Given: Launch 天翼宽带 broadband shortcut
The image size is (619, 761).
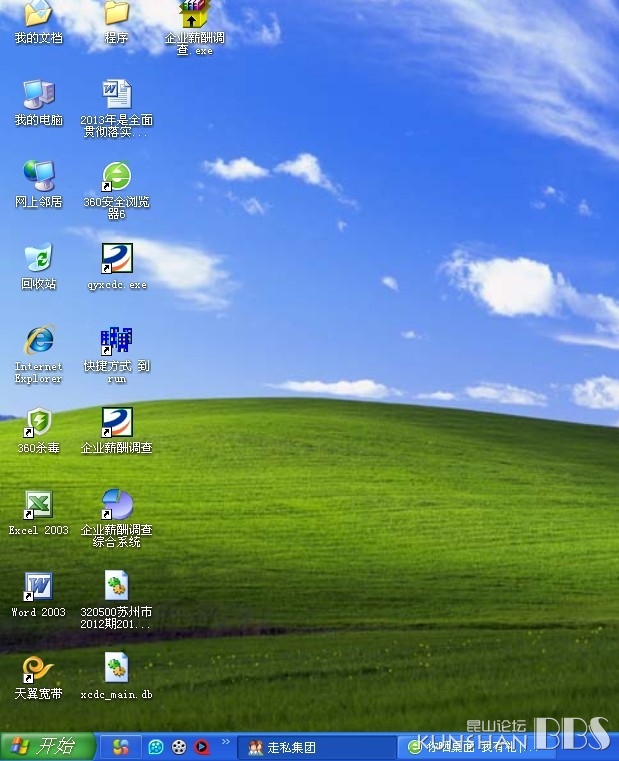Looking at the screenshot, I should click(x=38, y=669).
